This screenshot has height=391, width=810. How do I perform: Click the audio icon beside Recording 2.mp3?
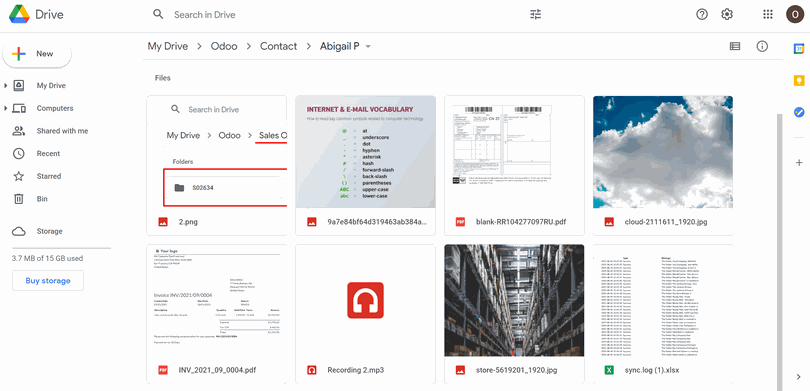point(311,370)
